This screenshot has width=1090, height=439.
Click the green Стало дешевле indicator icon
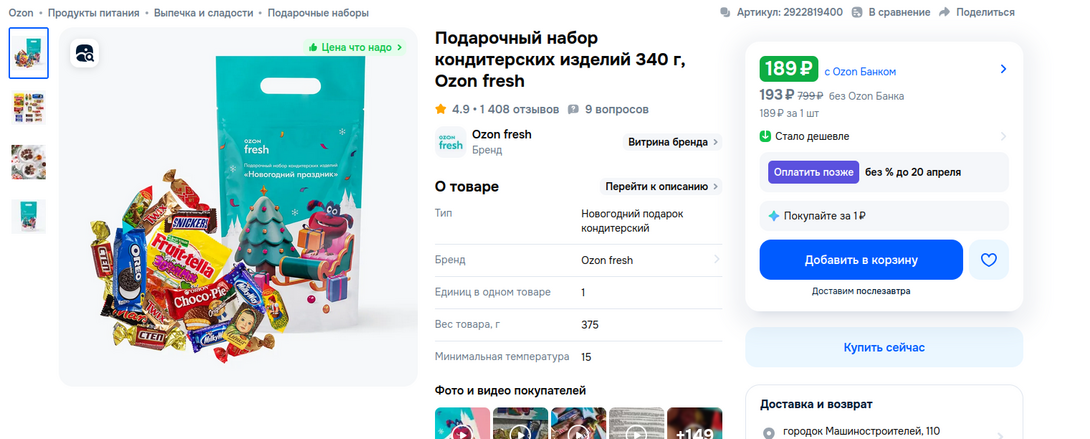(x=765, y=136)
